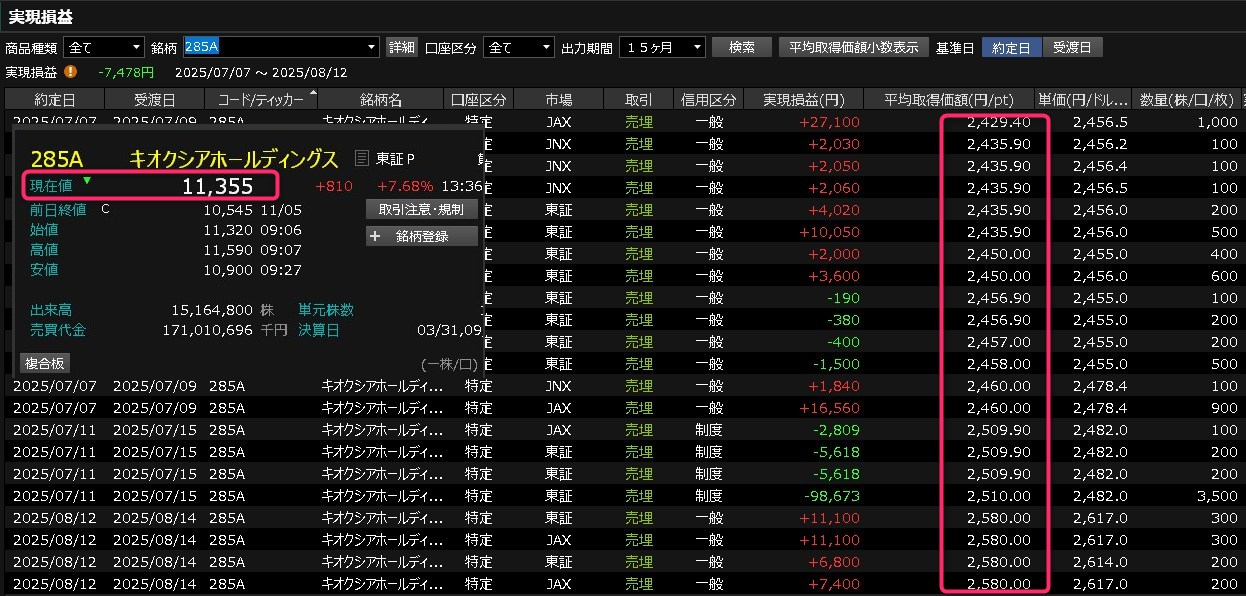This screenshot has width=1246, height=596.
Task: Sort by 実現損益(円) column header
Action: (803, 99)
